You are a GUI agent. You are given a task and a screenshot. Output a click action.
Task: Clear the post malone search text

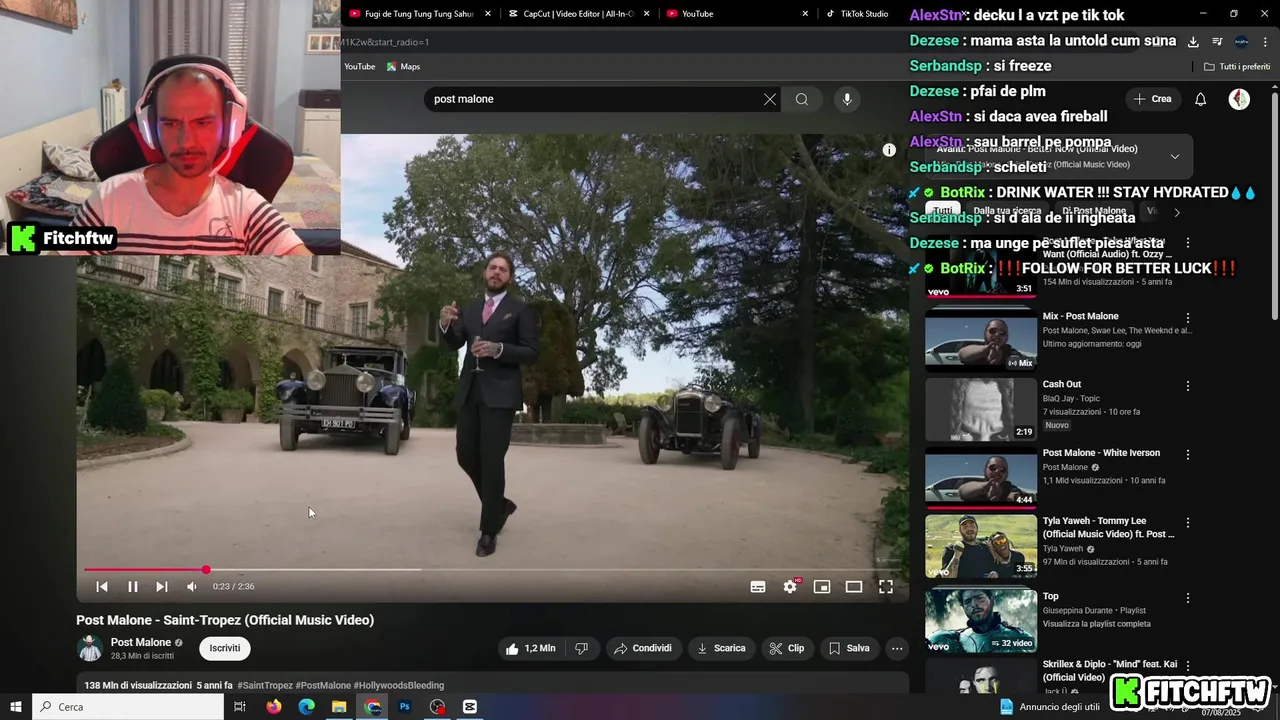point(770,99)
